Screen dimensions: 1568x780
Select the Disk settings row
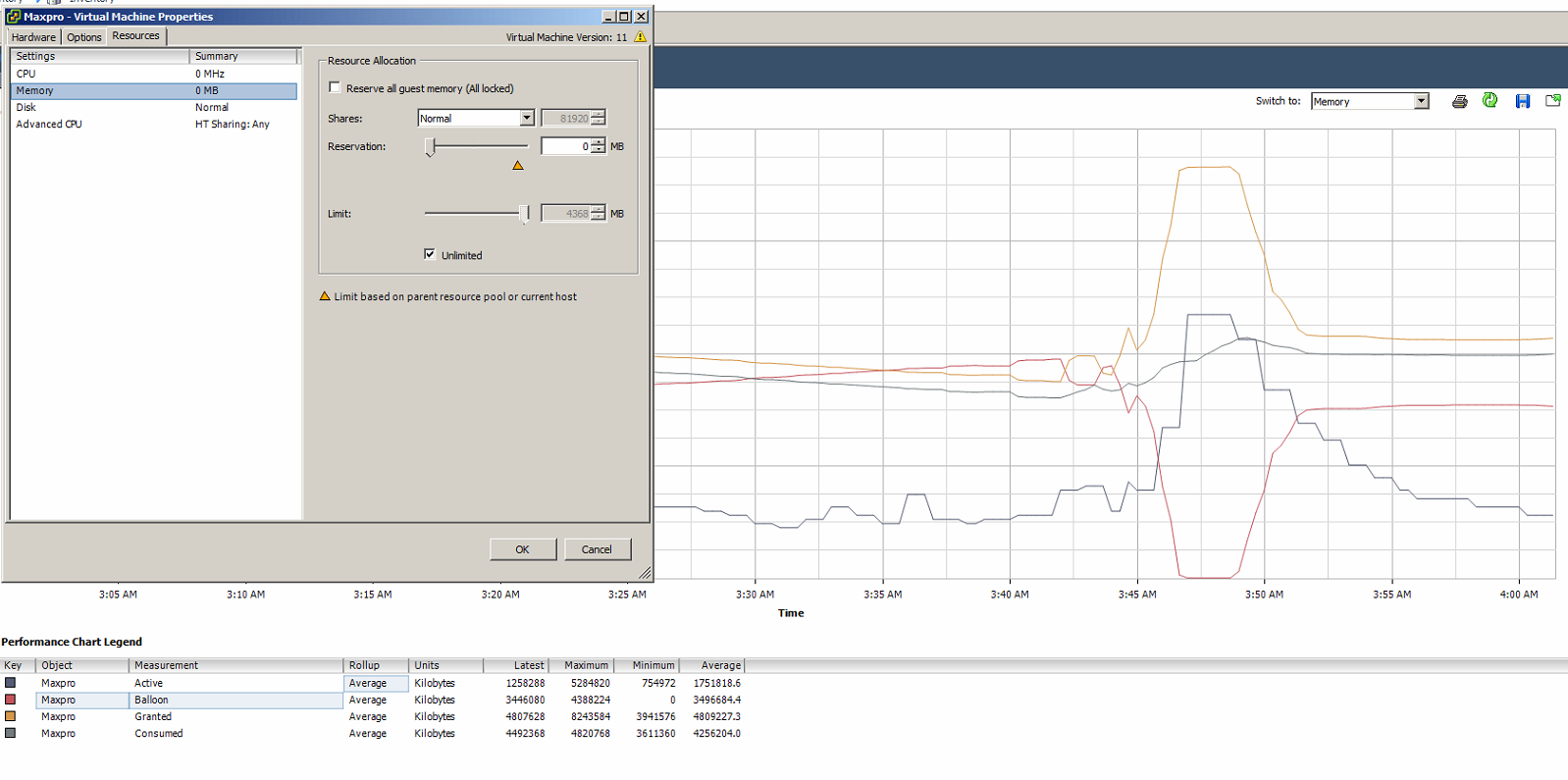point(154,107)
